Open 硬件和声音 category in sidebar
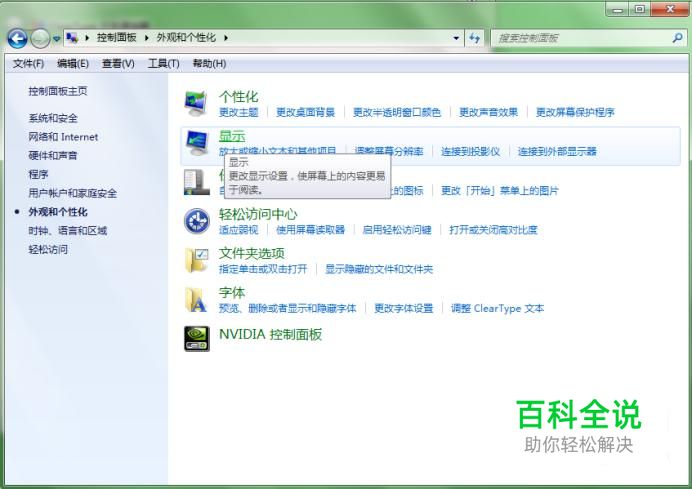Screen dimensions: 692x489 tap(53, 155)
